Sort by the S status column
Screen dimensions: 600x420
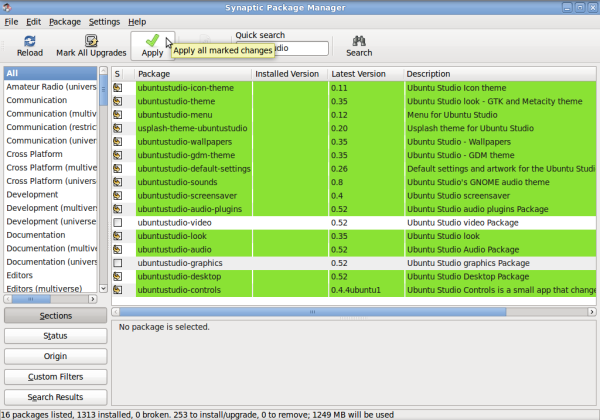117,74
